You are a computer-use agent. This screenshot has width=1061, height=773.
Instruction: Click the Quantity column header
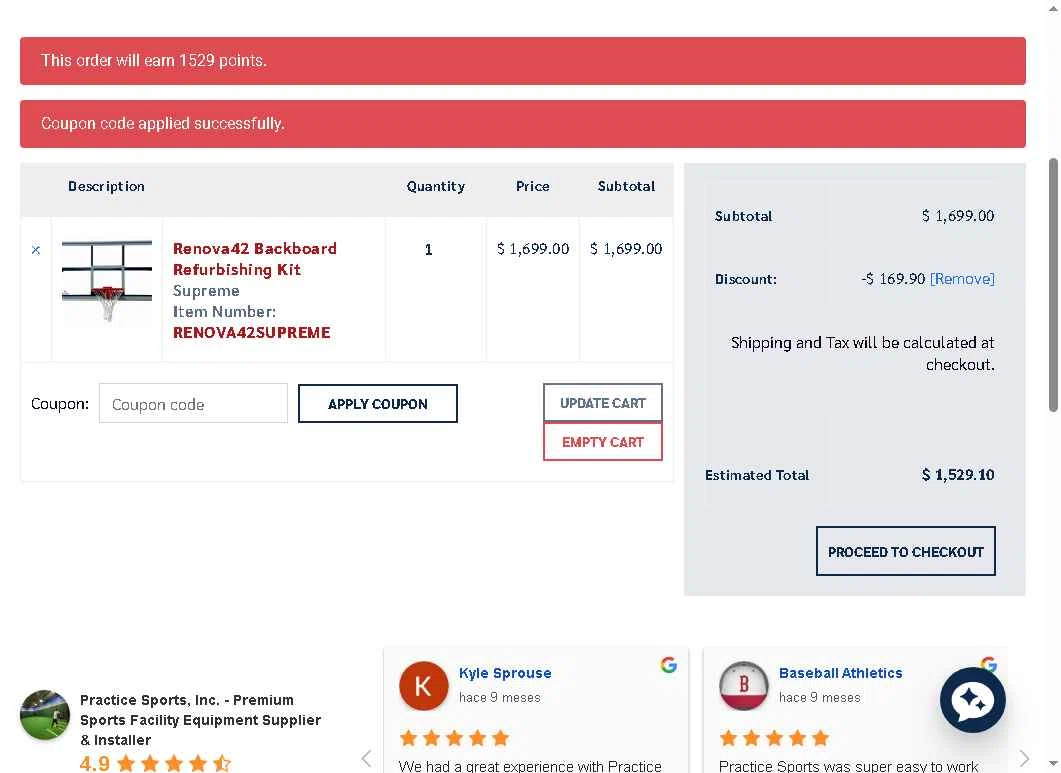coord(436,186)
